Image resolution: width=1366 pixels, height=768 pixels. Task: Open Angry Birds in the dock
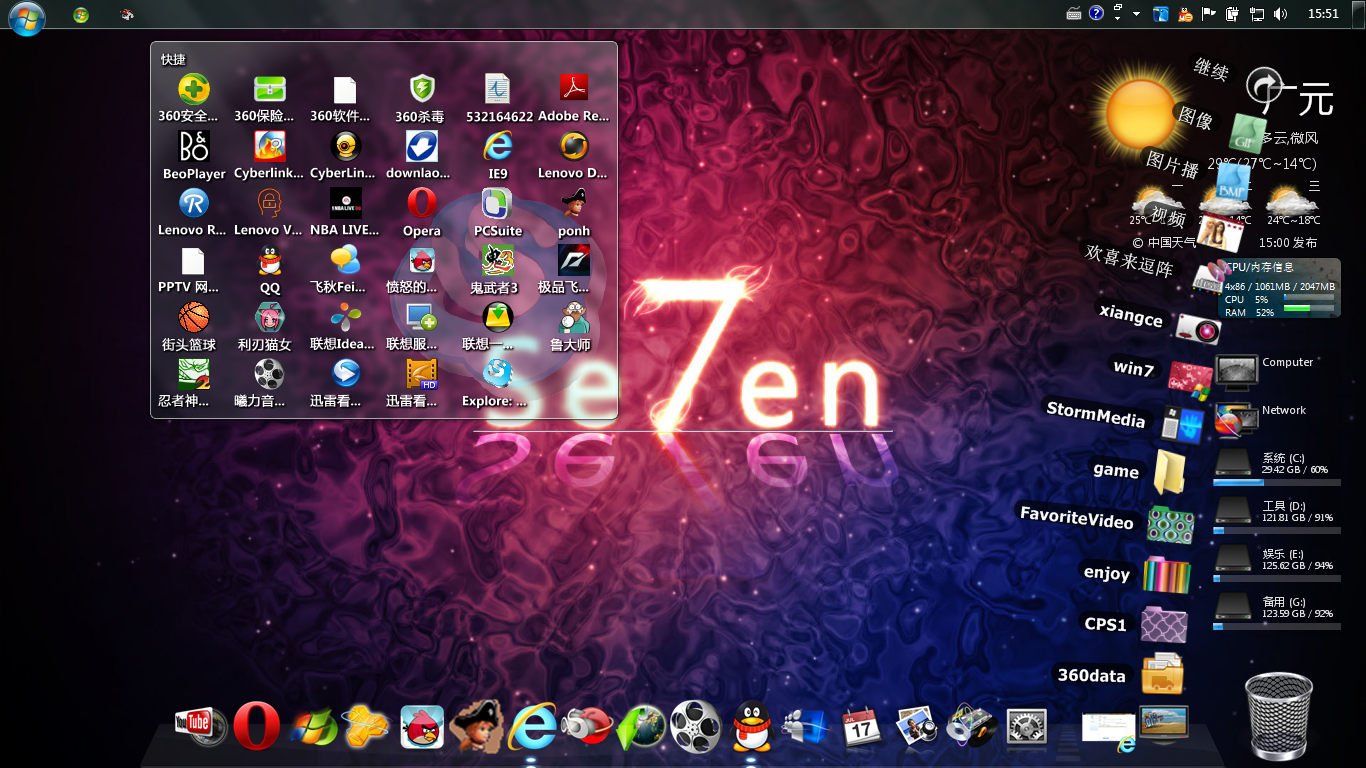422,727
